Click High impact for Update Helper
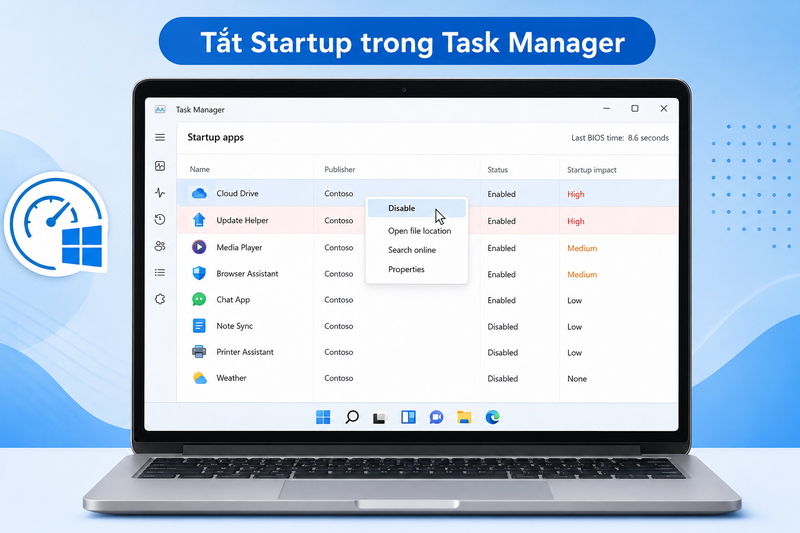800x533 pixels. pyautogui.click(x=576, y=221)
